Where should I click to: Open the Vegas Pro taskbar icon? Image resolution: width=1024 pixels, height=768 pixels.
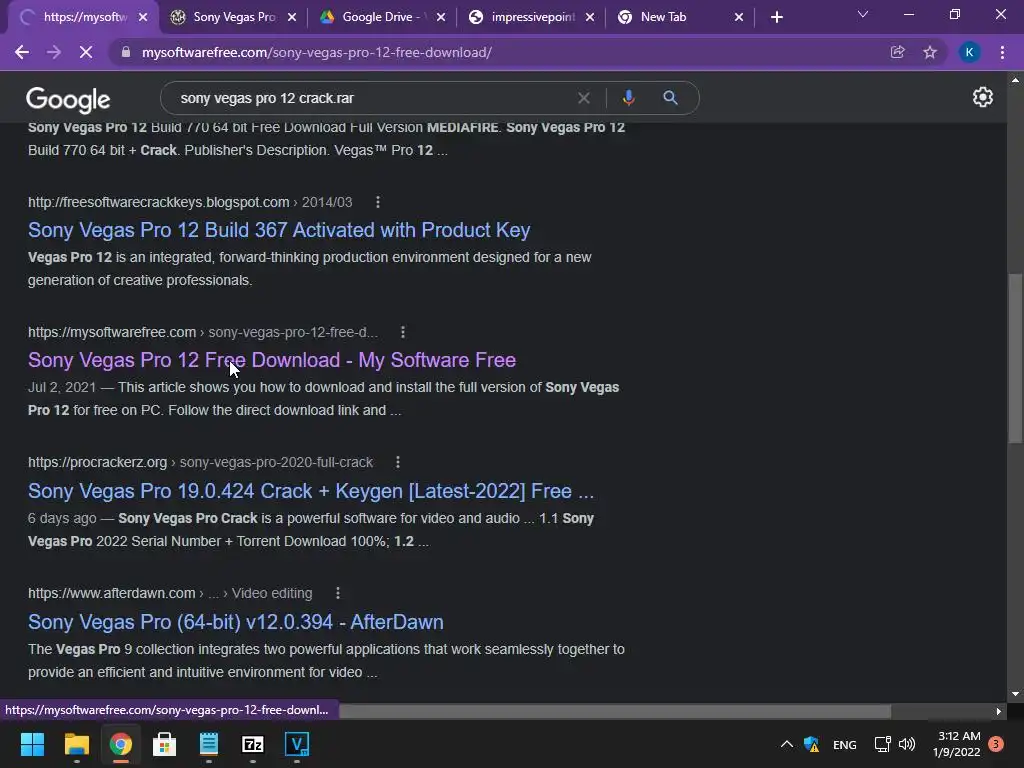point(297,744)
